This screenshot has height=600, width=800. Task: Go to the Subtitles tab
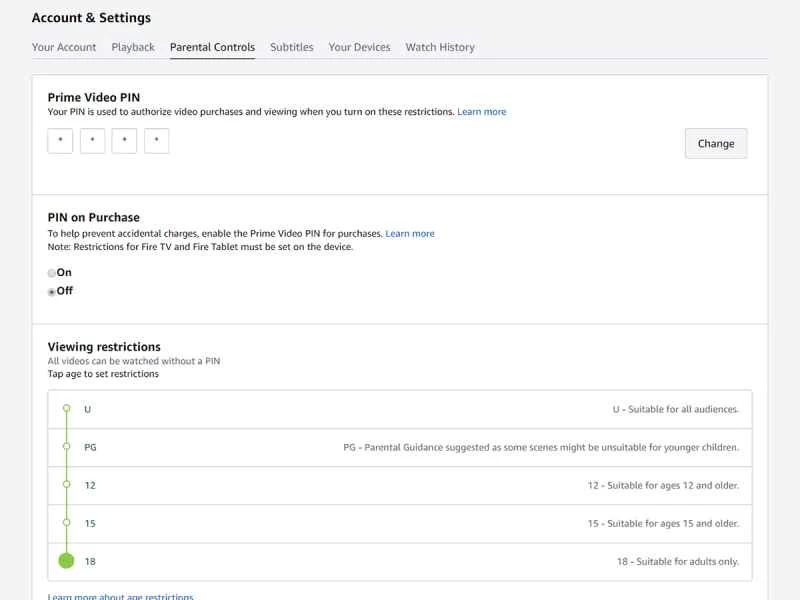pyautogui.click(x=291, y=47)
